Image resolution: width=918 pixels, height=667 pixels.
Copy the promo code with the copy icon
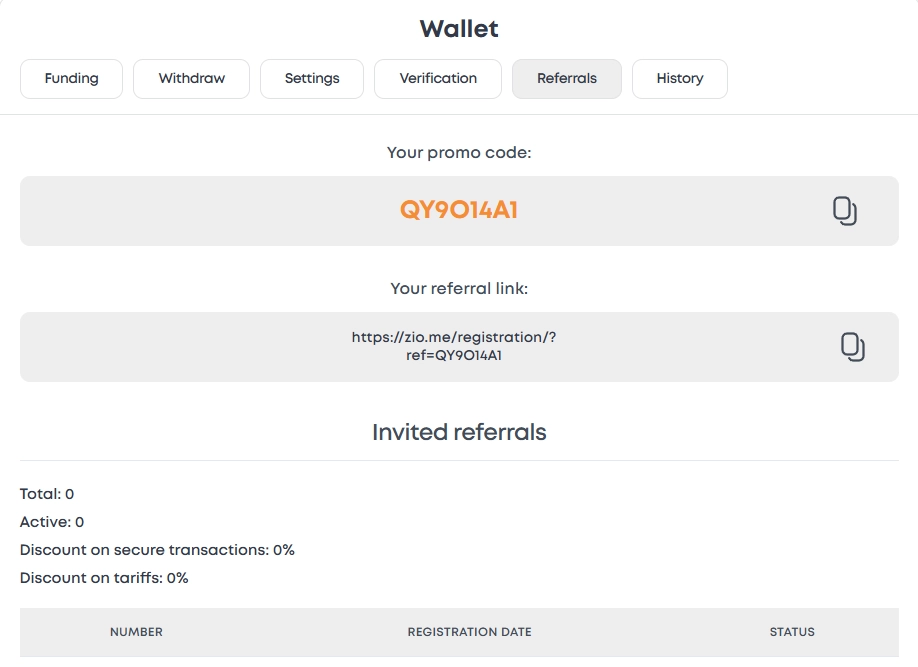[845, 211]
